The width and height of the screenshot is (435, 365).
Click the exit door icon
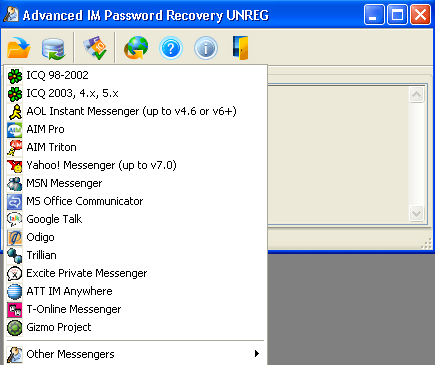(241, 48)
